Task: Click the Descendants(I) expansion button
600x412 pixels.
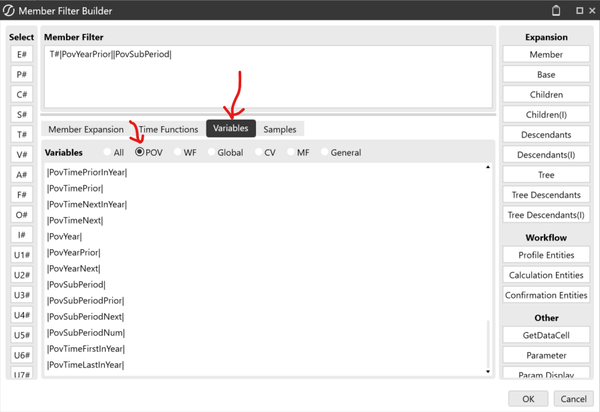Action: [x=546, y=155]
